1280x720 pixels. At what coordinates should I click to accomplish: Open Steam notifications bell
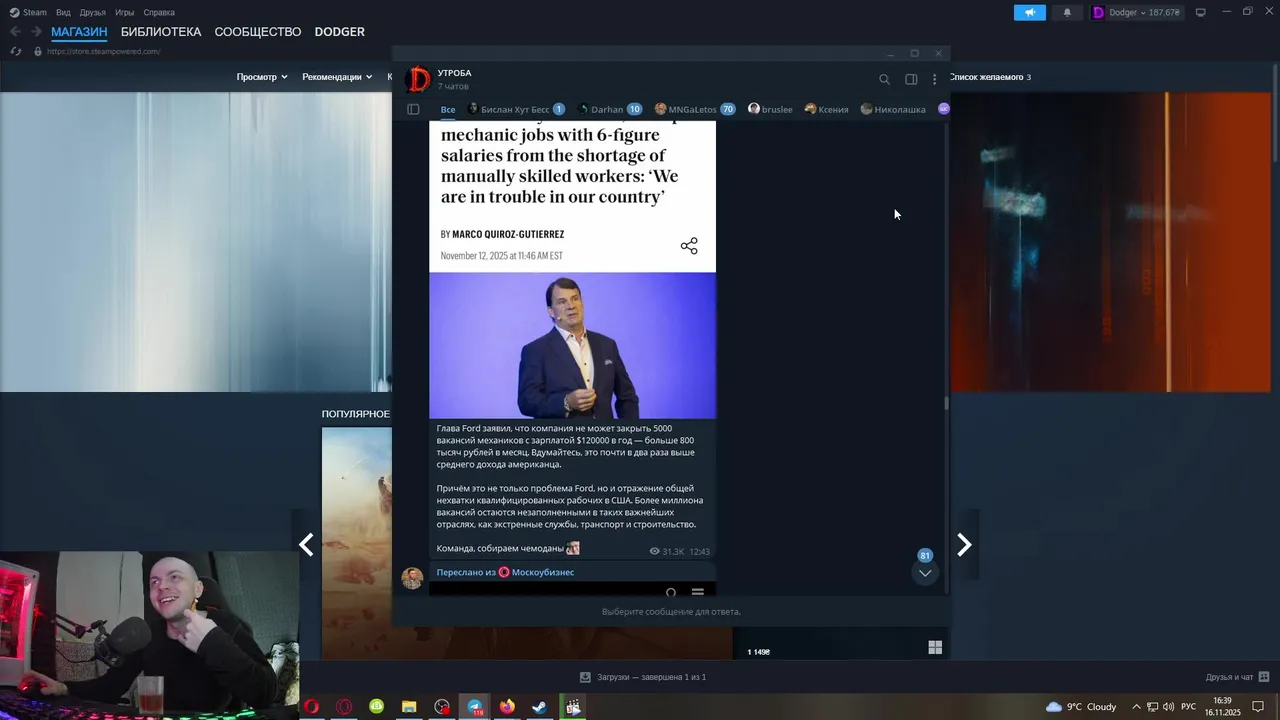click(1067, 12)
